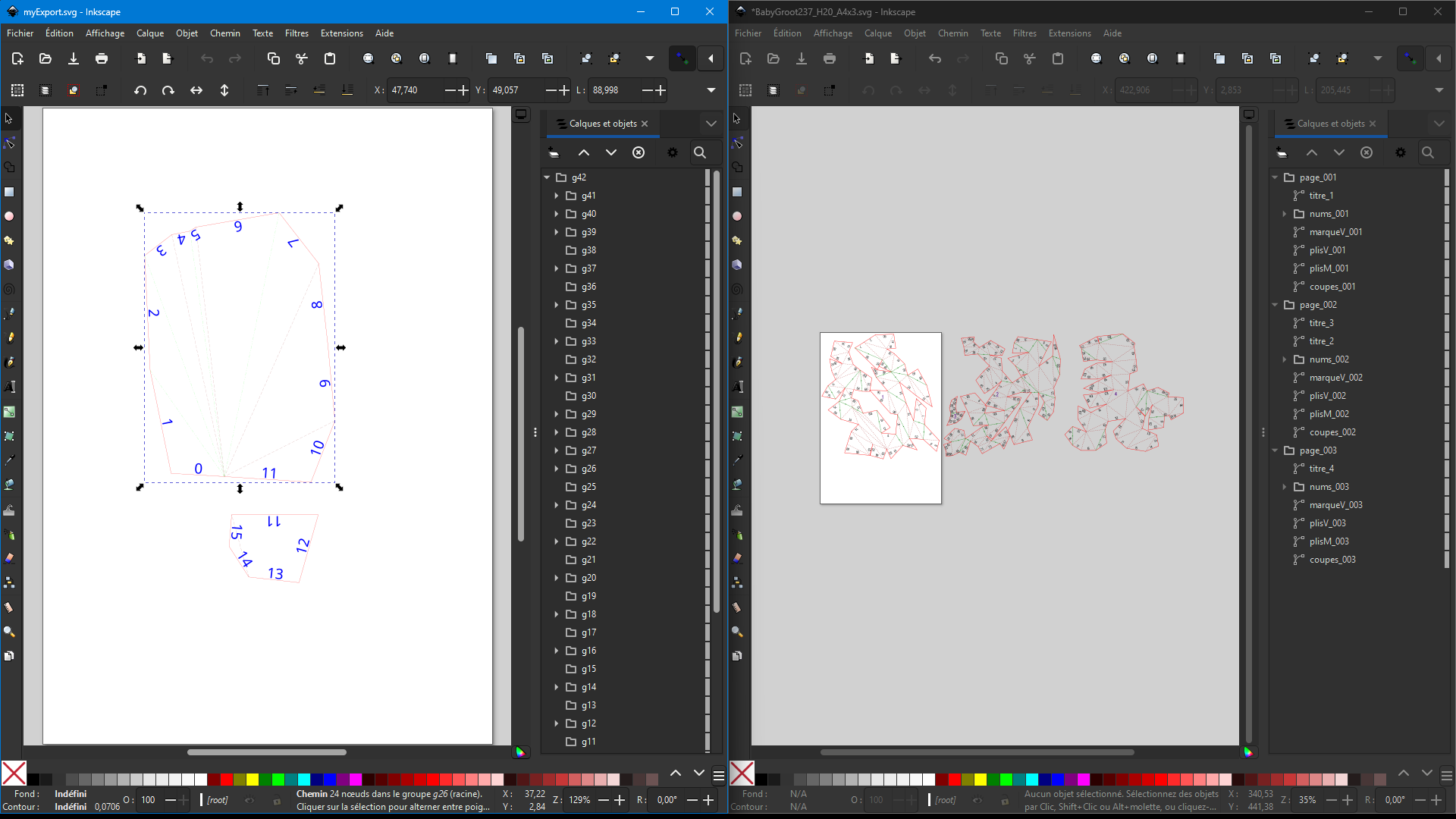Close Calques et objets tab in myExport

pyautogui.click(x=645, y=124)
